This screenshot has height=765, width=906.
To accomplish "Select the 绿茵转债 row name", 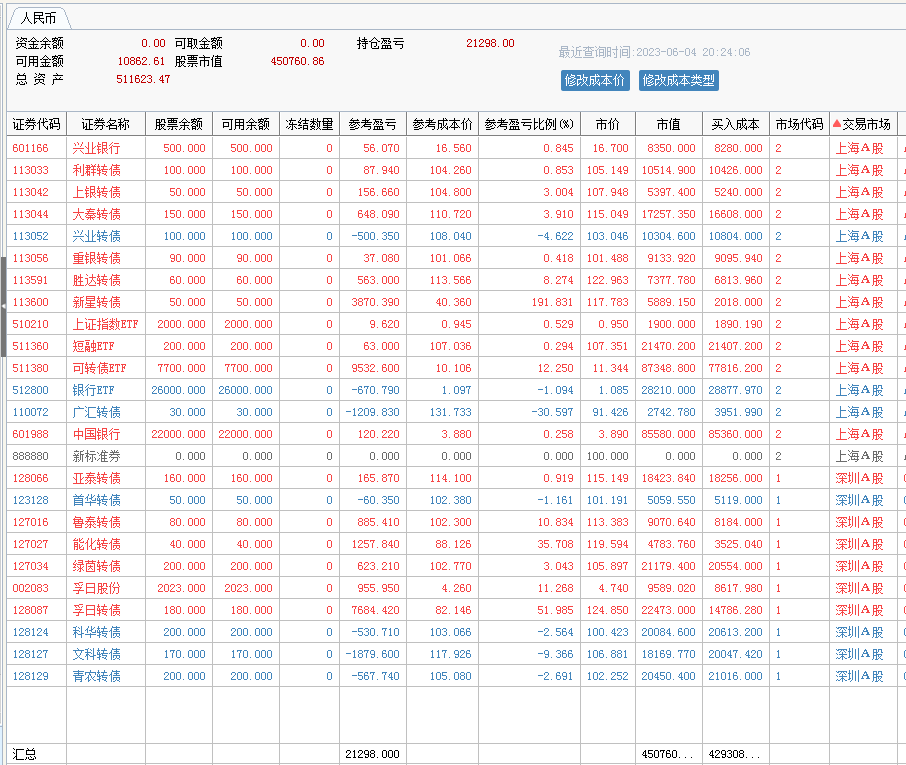I will 96,566.
